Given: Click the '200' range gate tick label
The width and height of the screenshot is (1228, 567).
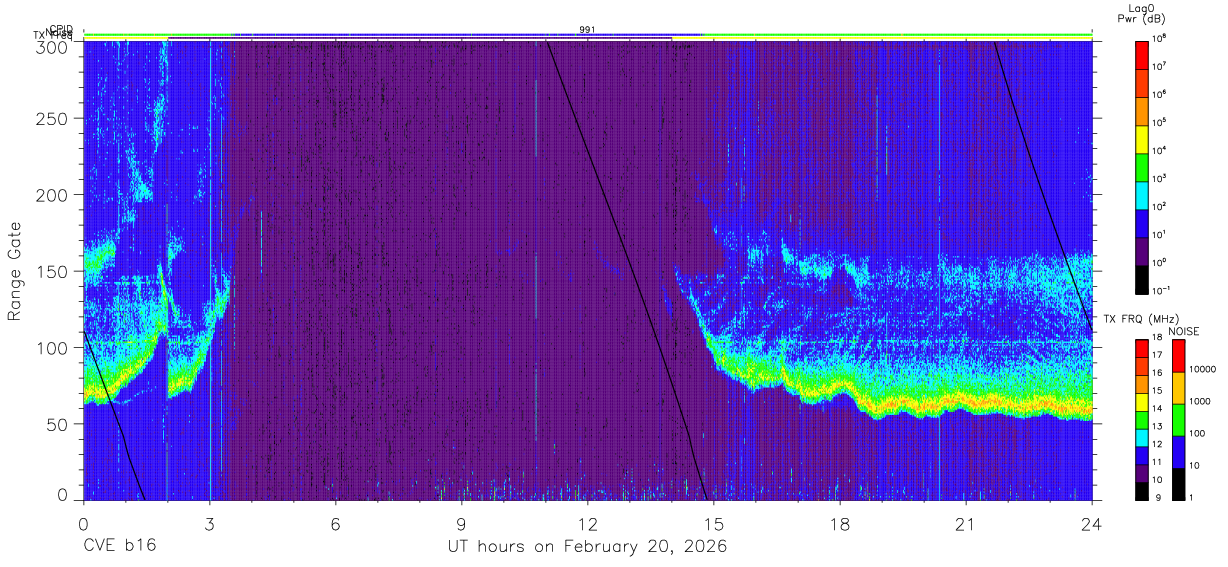Looking at the screenshot, I should (53, 195).
